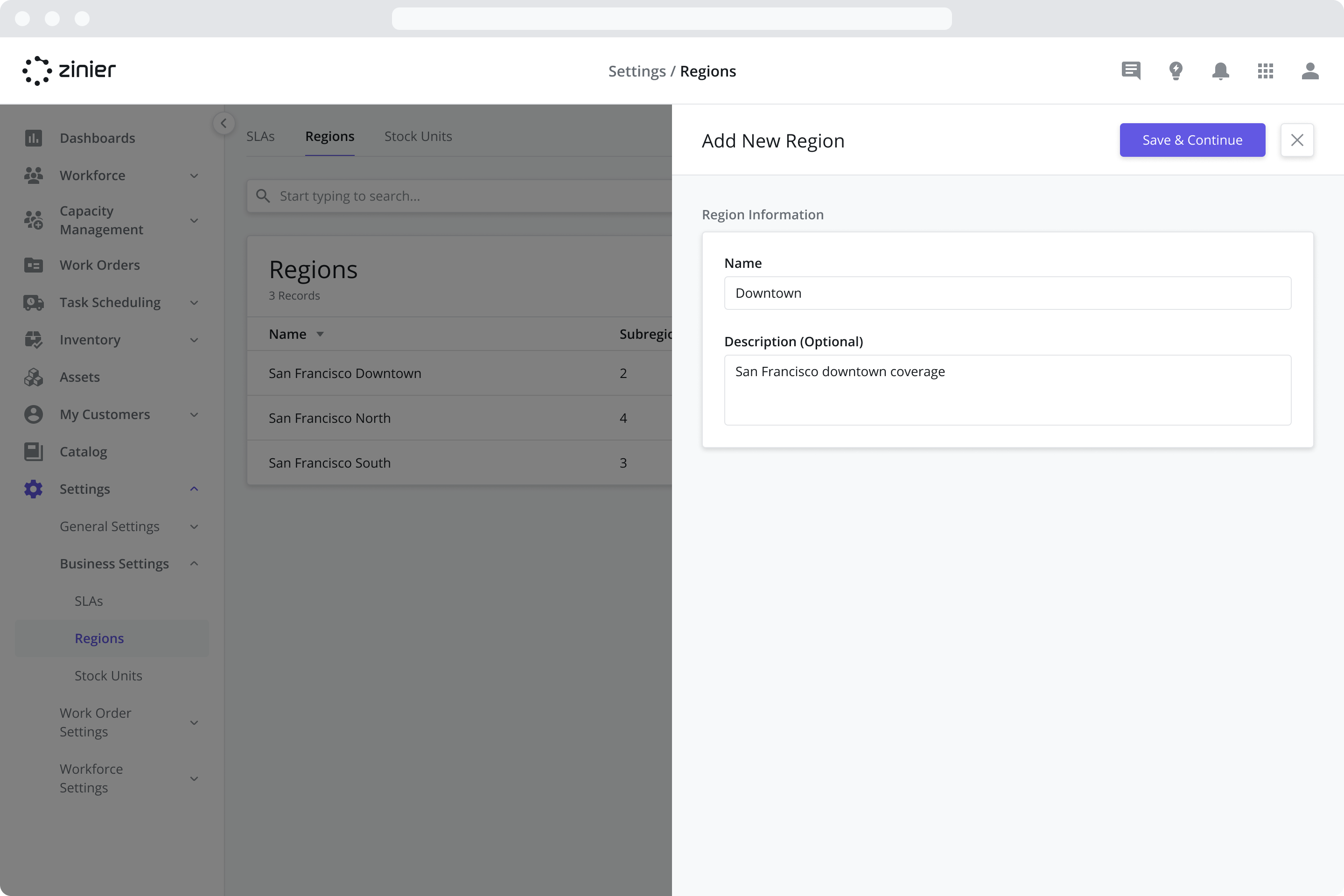
Task: Click the Settings breadcrumb link
Action: [637, 71]
